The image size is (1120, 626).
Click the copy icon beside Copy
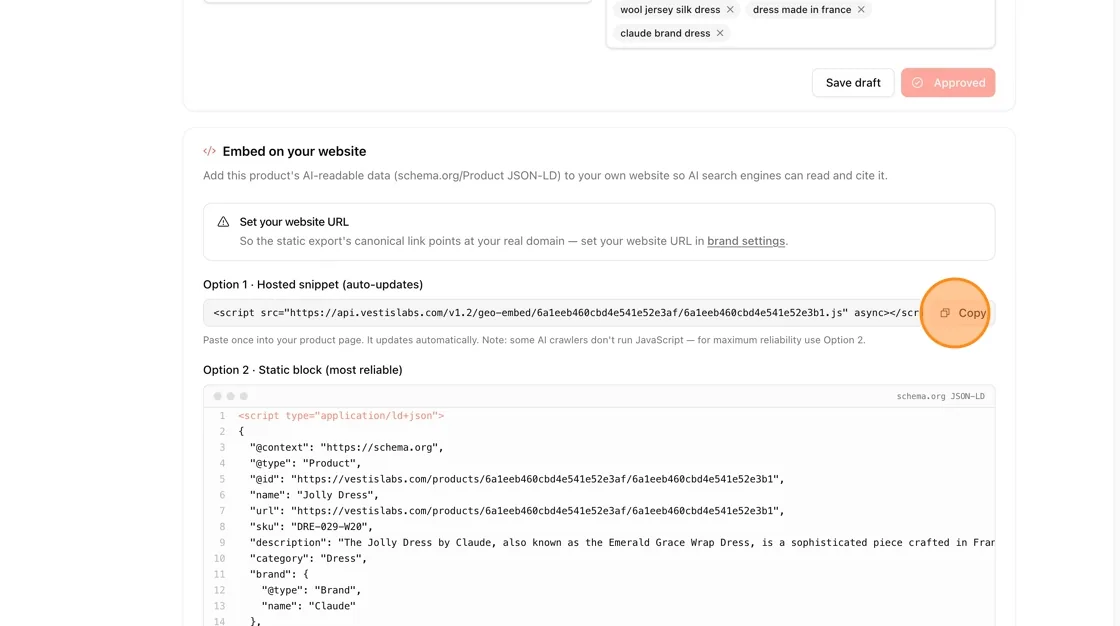[945, 313]
